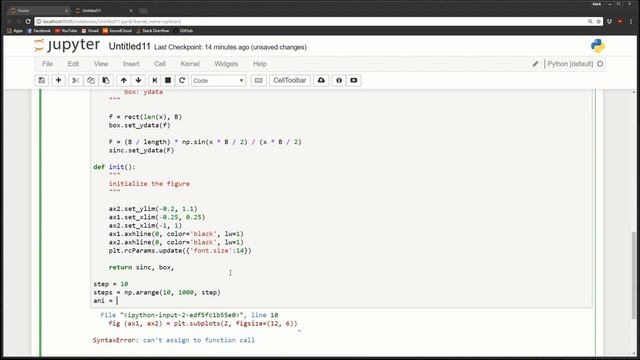Close the Home browser tab
Image resolution: width=640 pixels, height=360 pixels.
pyautogui.click(x=66, y=10)
